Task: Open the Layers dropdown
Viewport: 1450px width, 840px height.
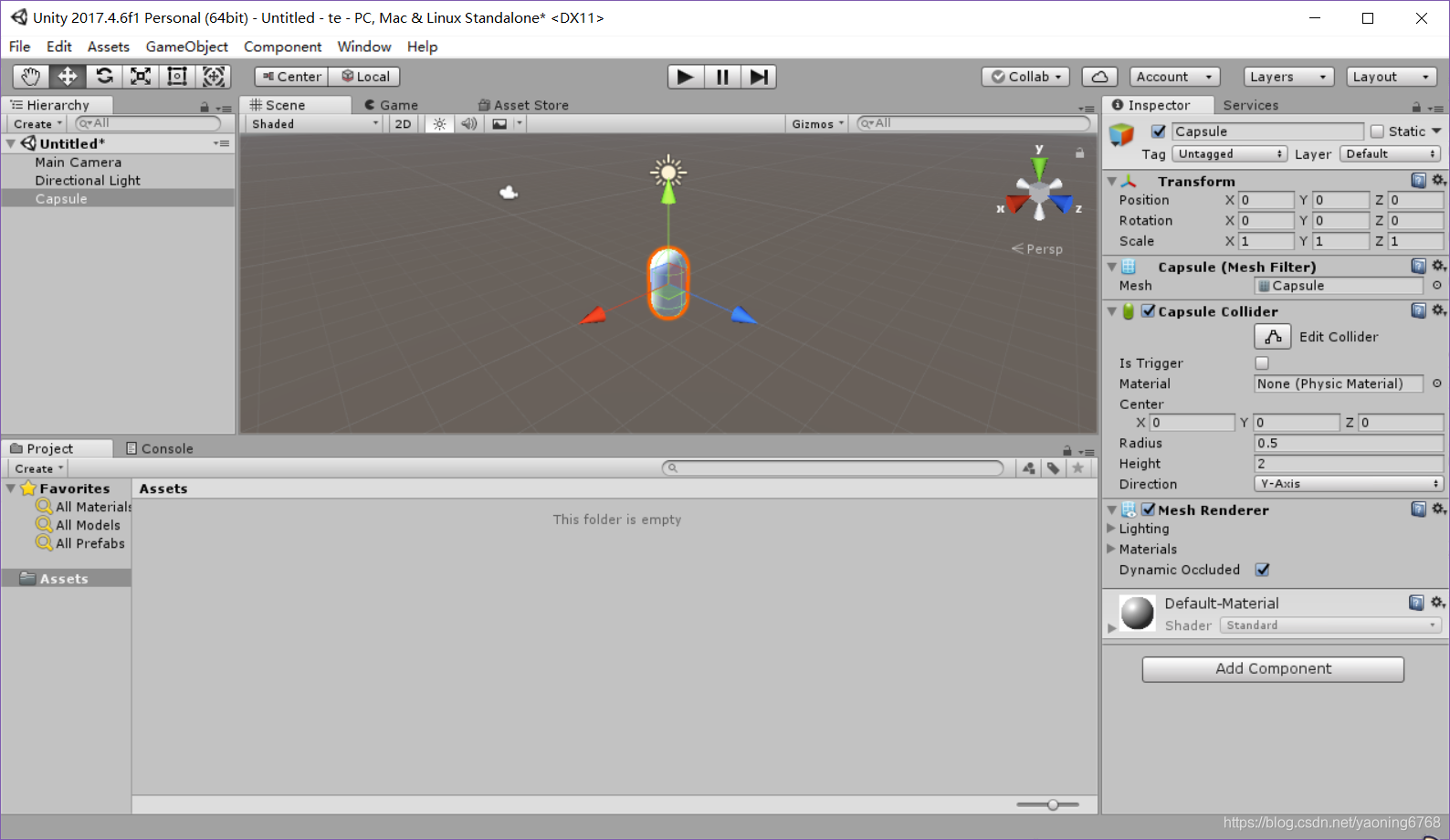Action: [x=1288, y=77]
